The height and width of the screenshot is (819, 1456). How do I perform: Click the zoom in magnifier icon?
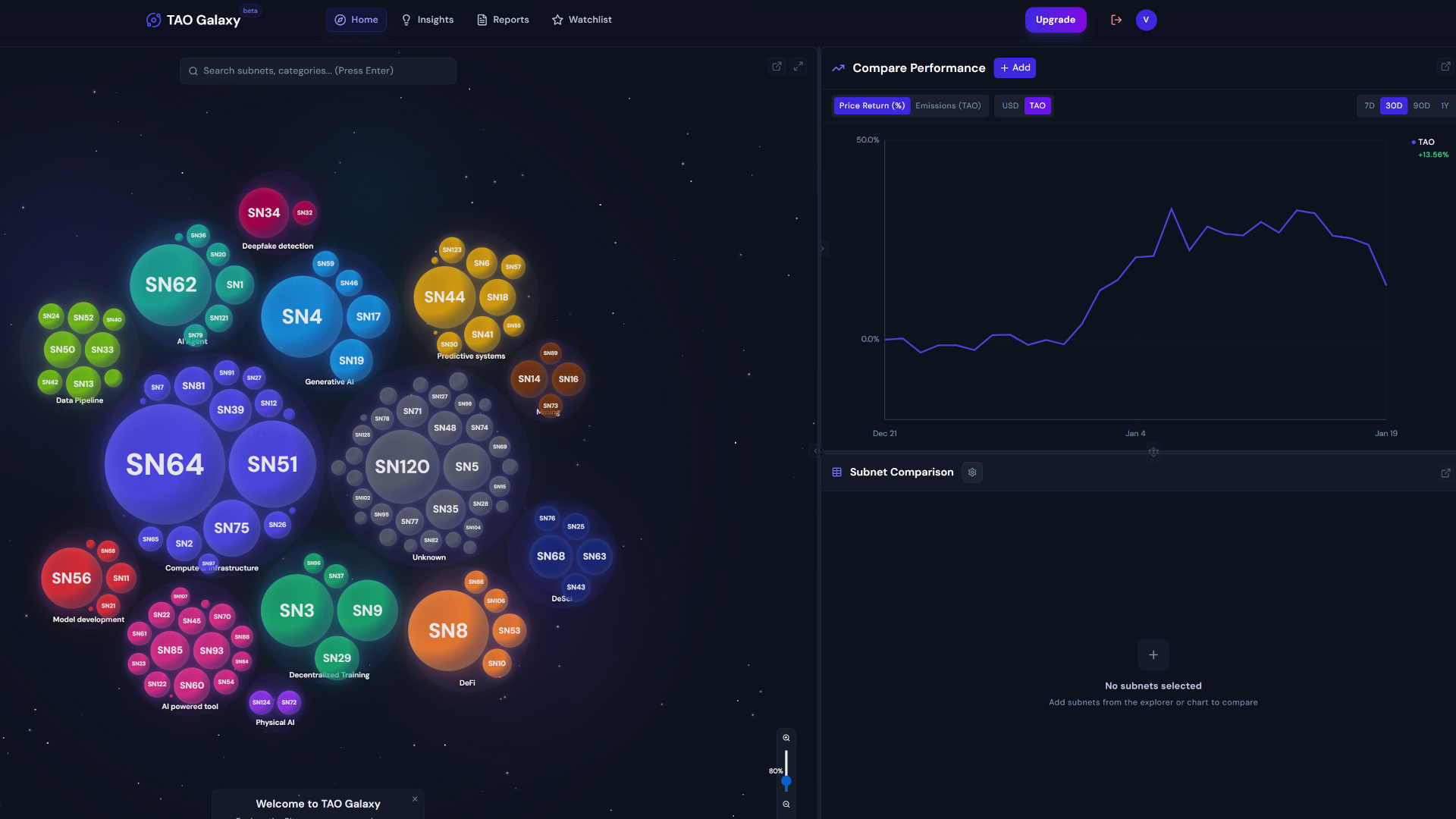click(786, 738)
